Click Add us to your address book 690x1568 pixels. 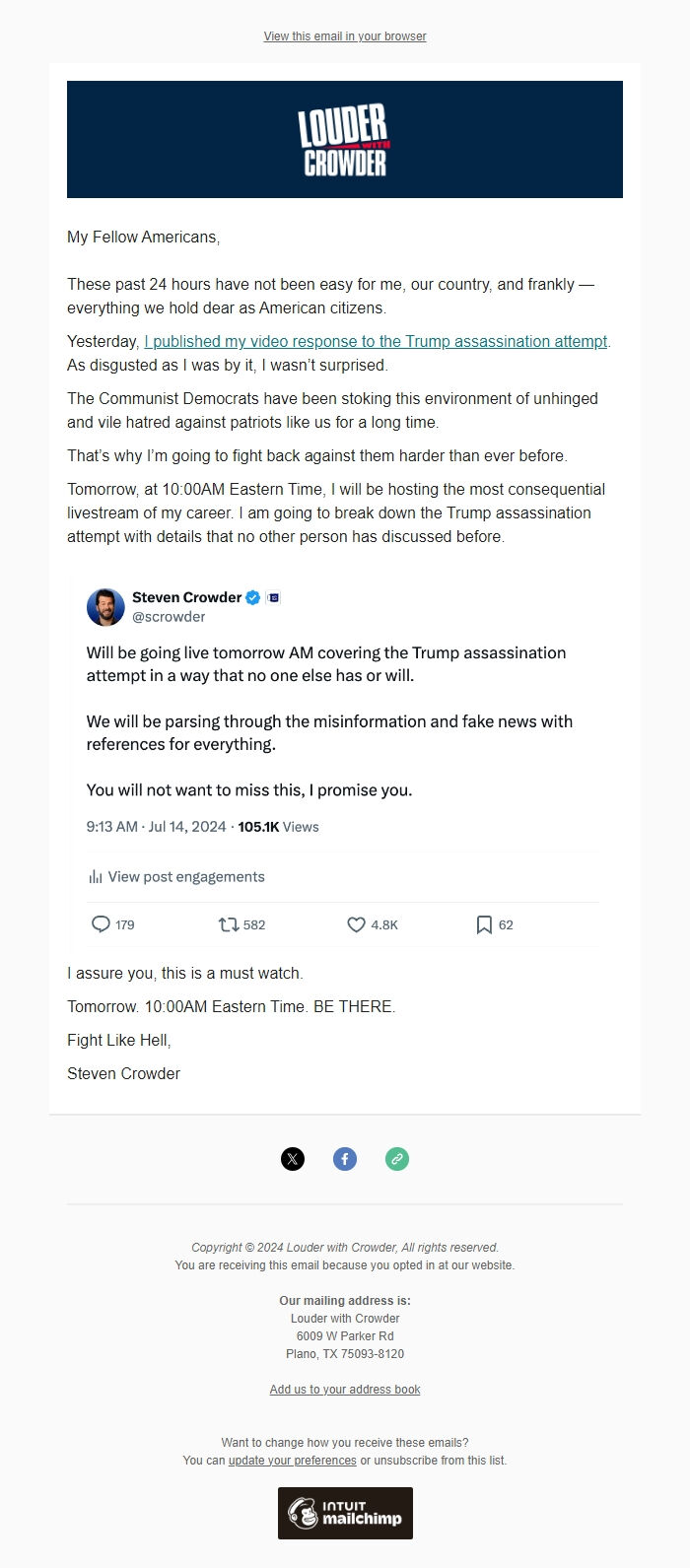345,1390
